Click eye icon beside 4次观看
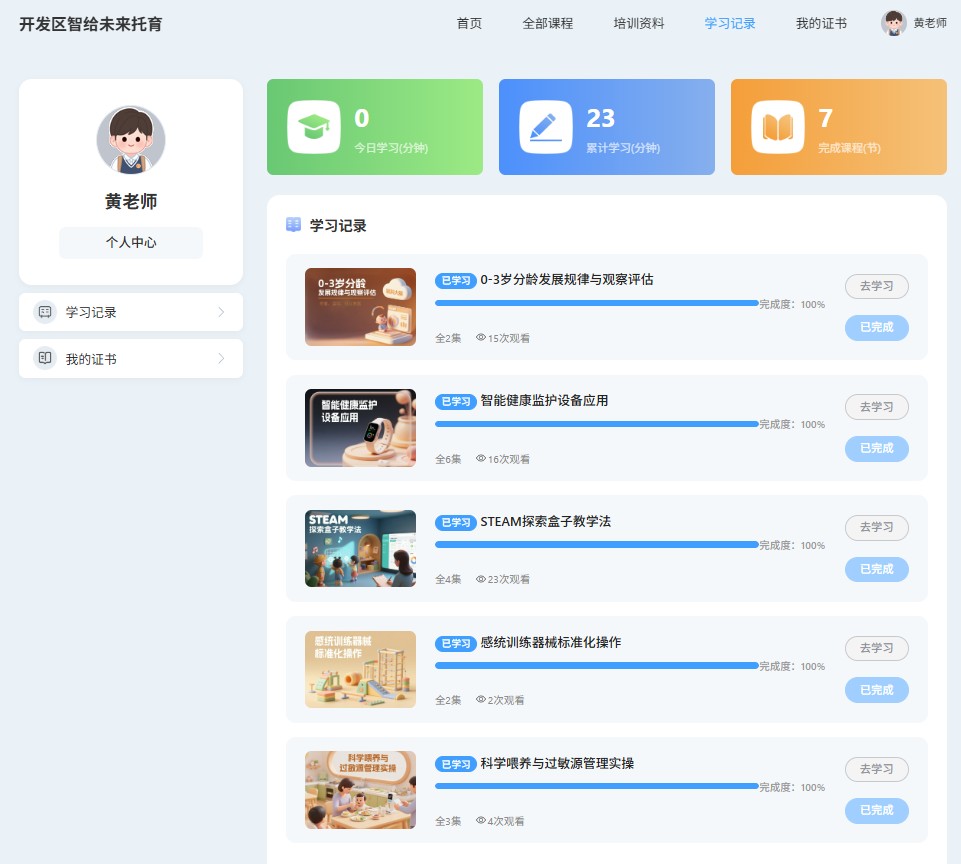Viewport: 961px width, 864px height. click(x=481, y=821)
